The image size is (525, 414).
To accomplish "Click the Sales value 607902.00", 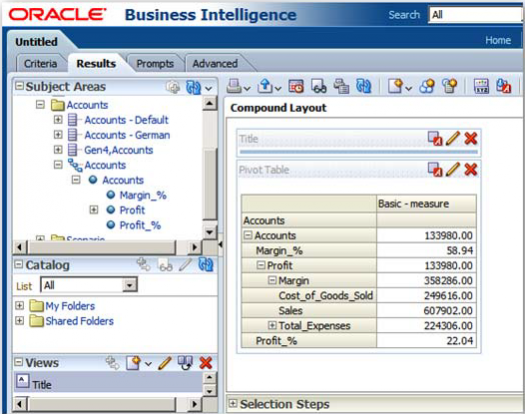I will tap(448, 310).
